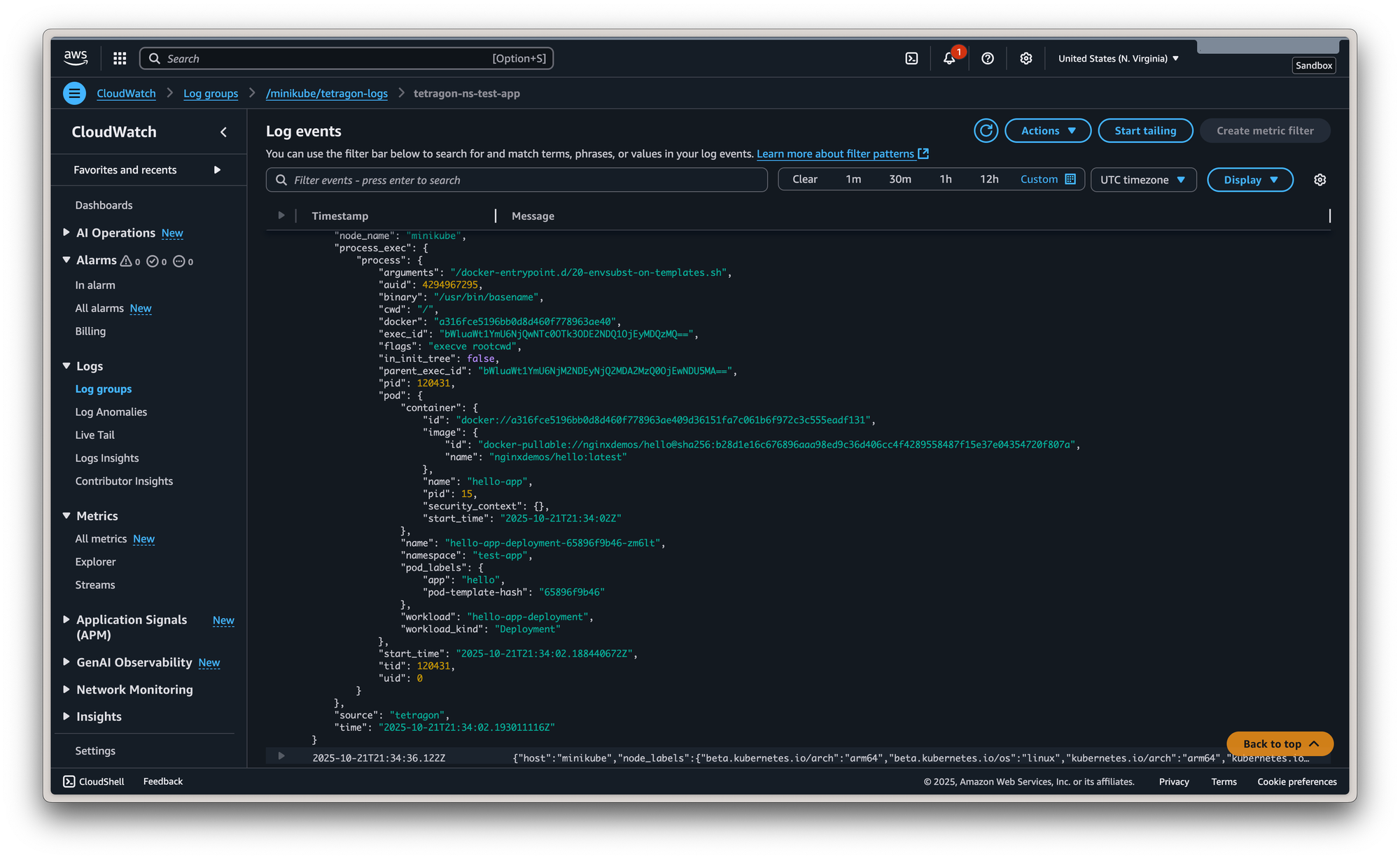The width and height of the screenshot is (1400, 859).
Task: Open the UTC timezone dropdown
Action: click(1143, 179)
